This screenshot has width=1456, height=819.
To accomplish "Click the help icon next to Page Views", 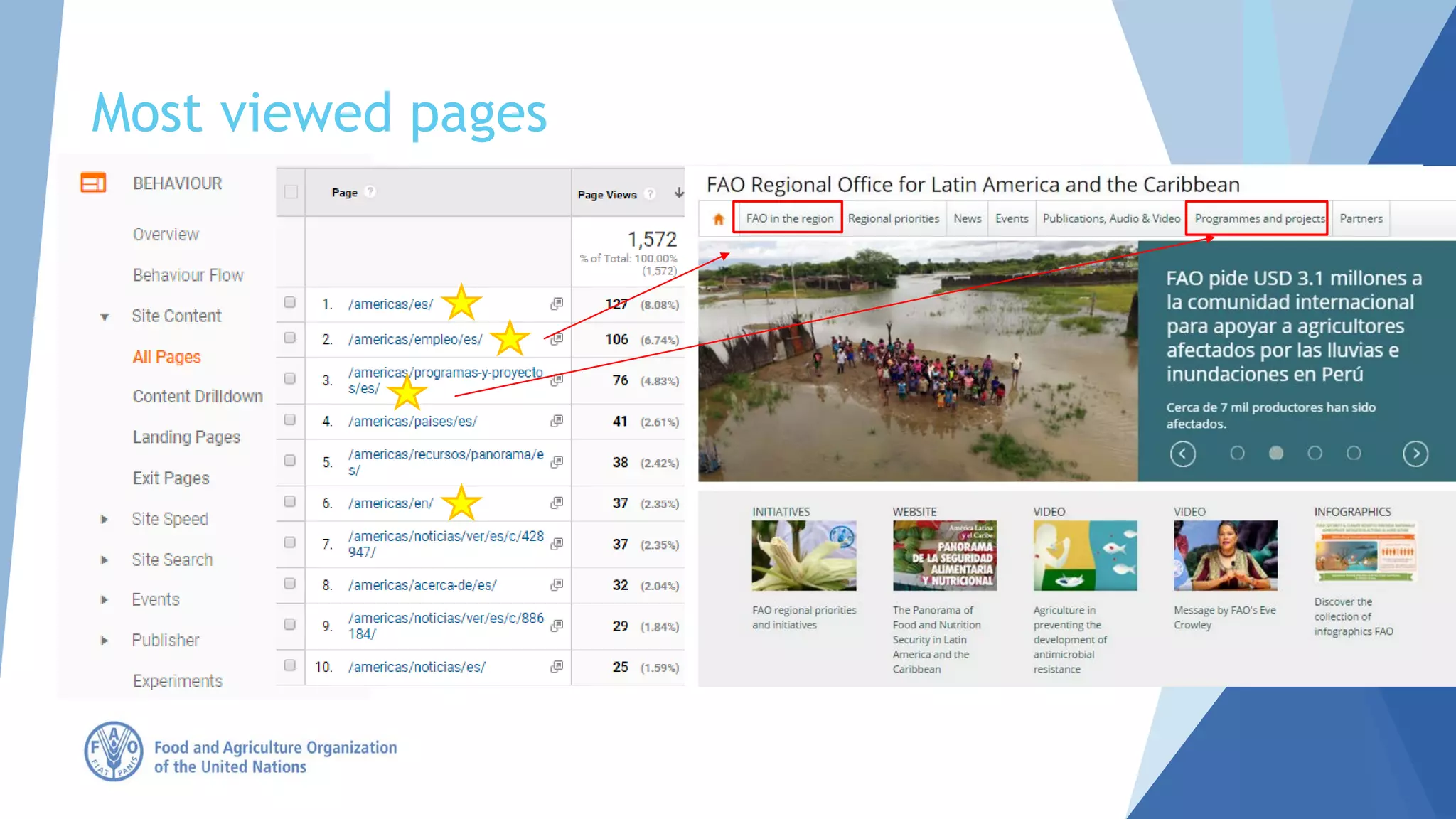I will pos(649,194).
